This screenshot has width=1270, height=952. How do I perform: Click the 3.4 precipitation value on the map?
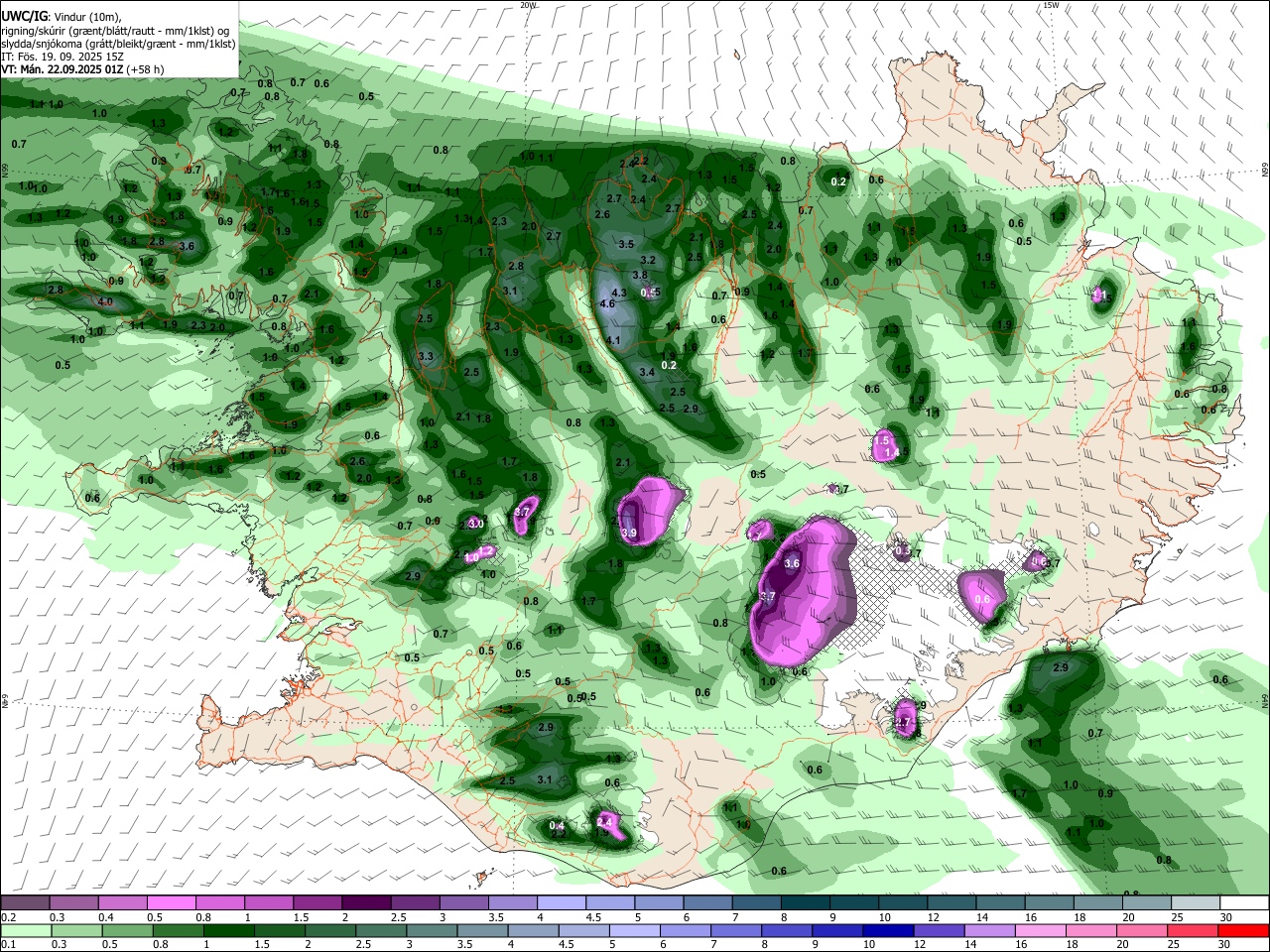647,373
